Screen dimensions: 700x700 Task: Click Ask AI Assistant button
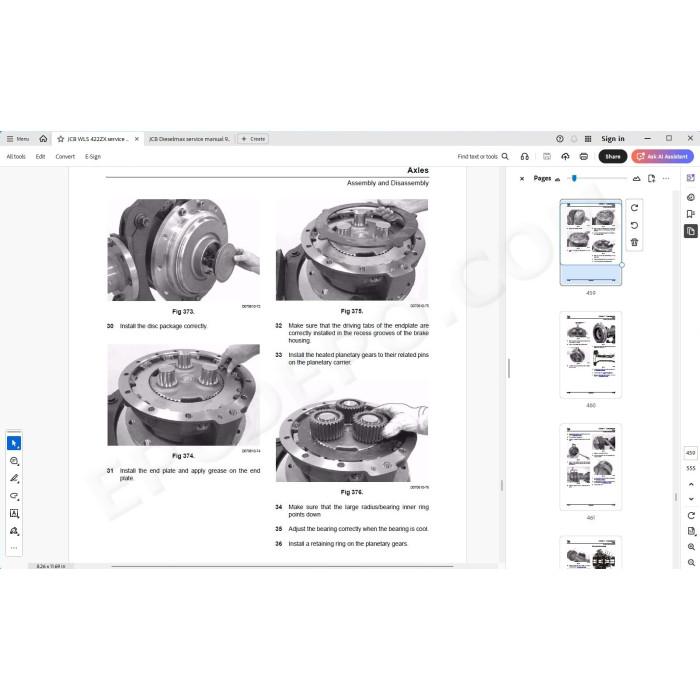pyautogui.click(x=662, y=156)
